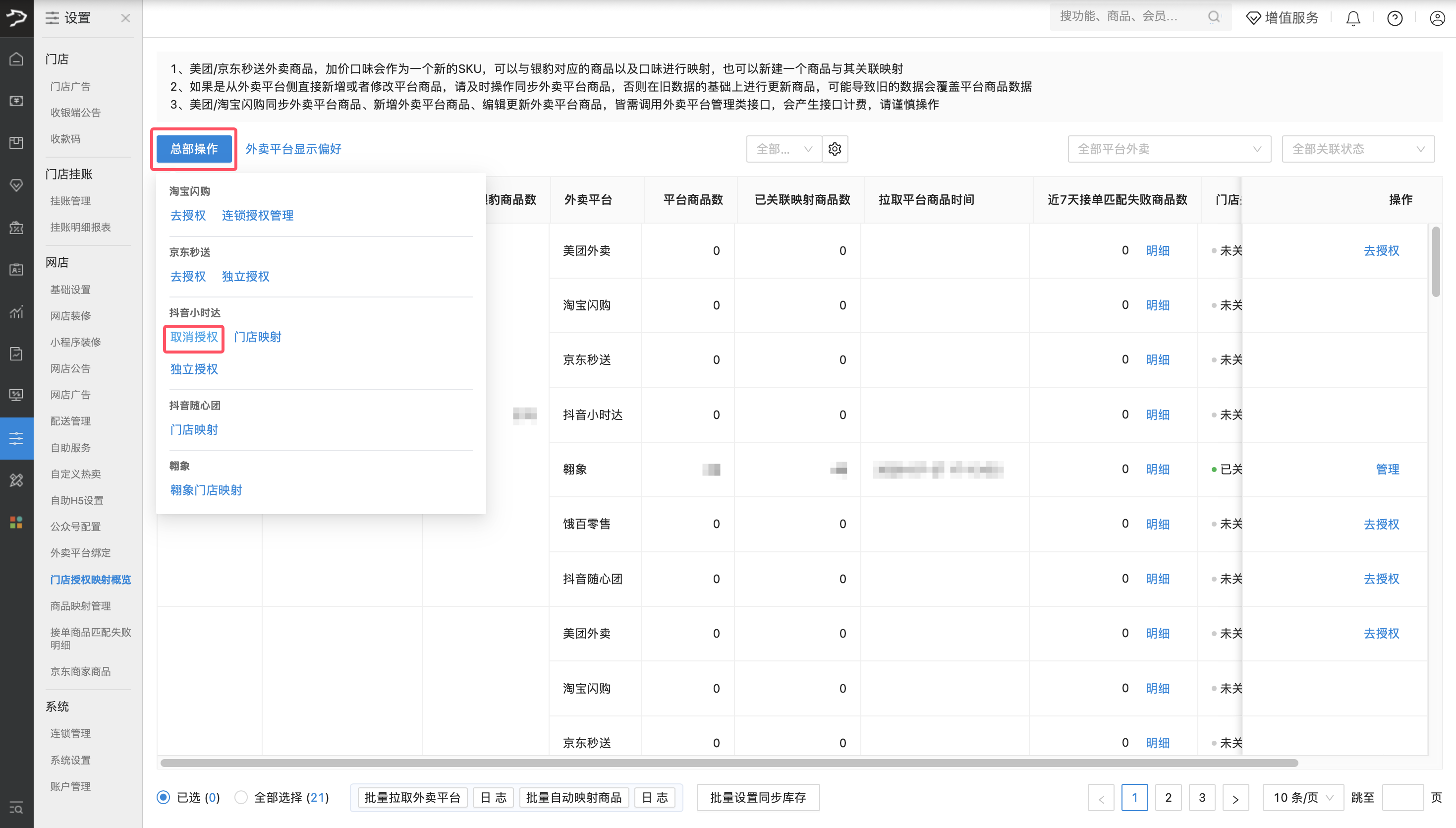Click 独立授权 under 京东秒送

pos(245,276)
